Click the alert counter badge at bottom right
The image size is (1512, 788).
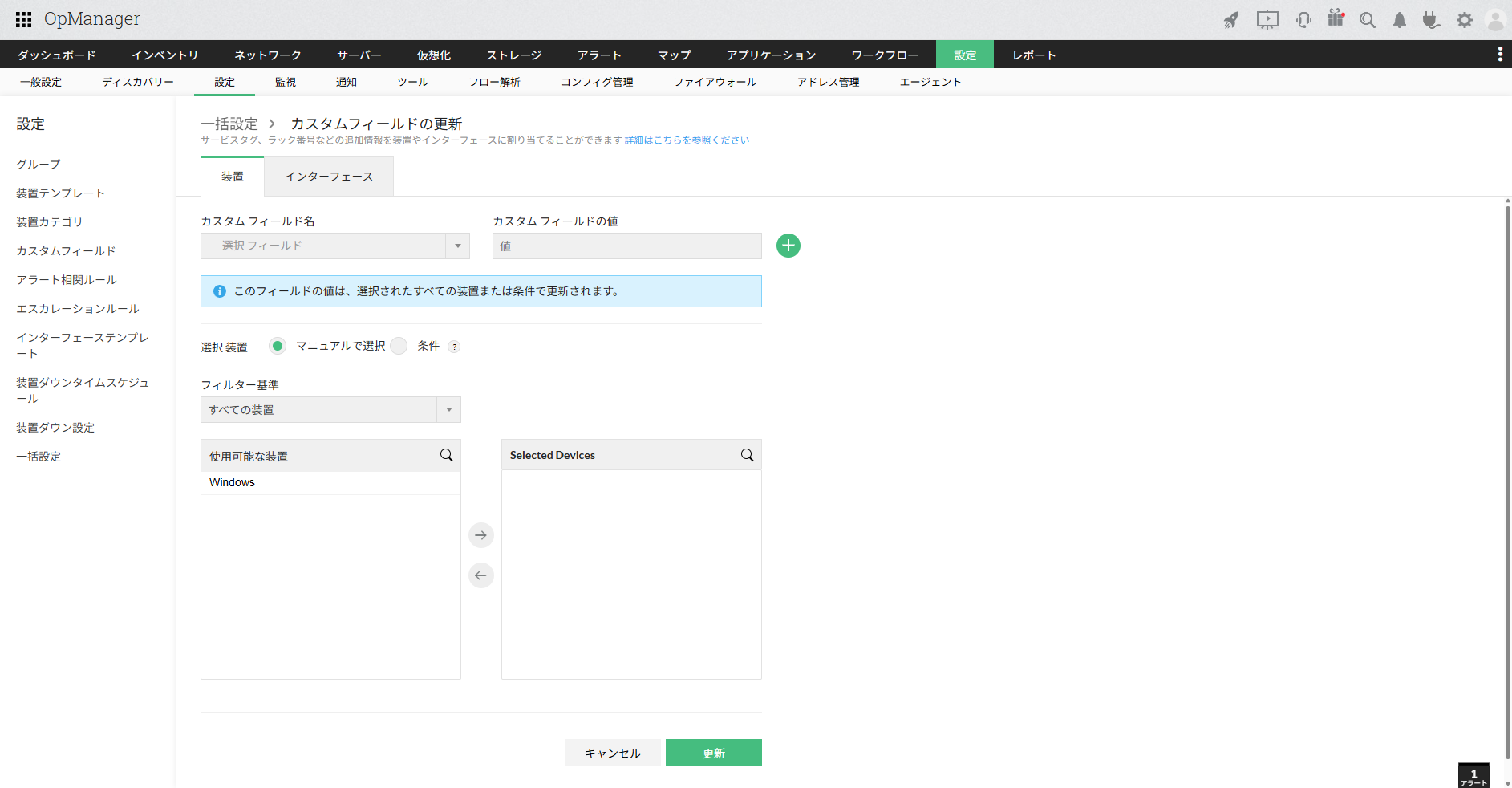pos(1473,775)
